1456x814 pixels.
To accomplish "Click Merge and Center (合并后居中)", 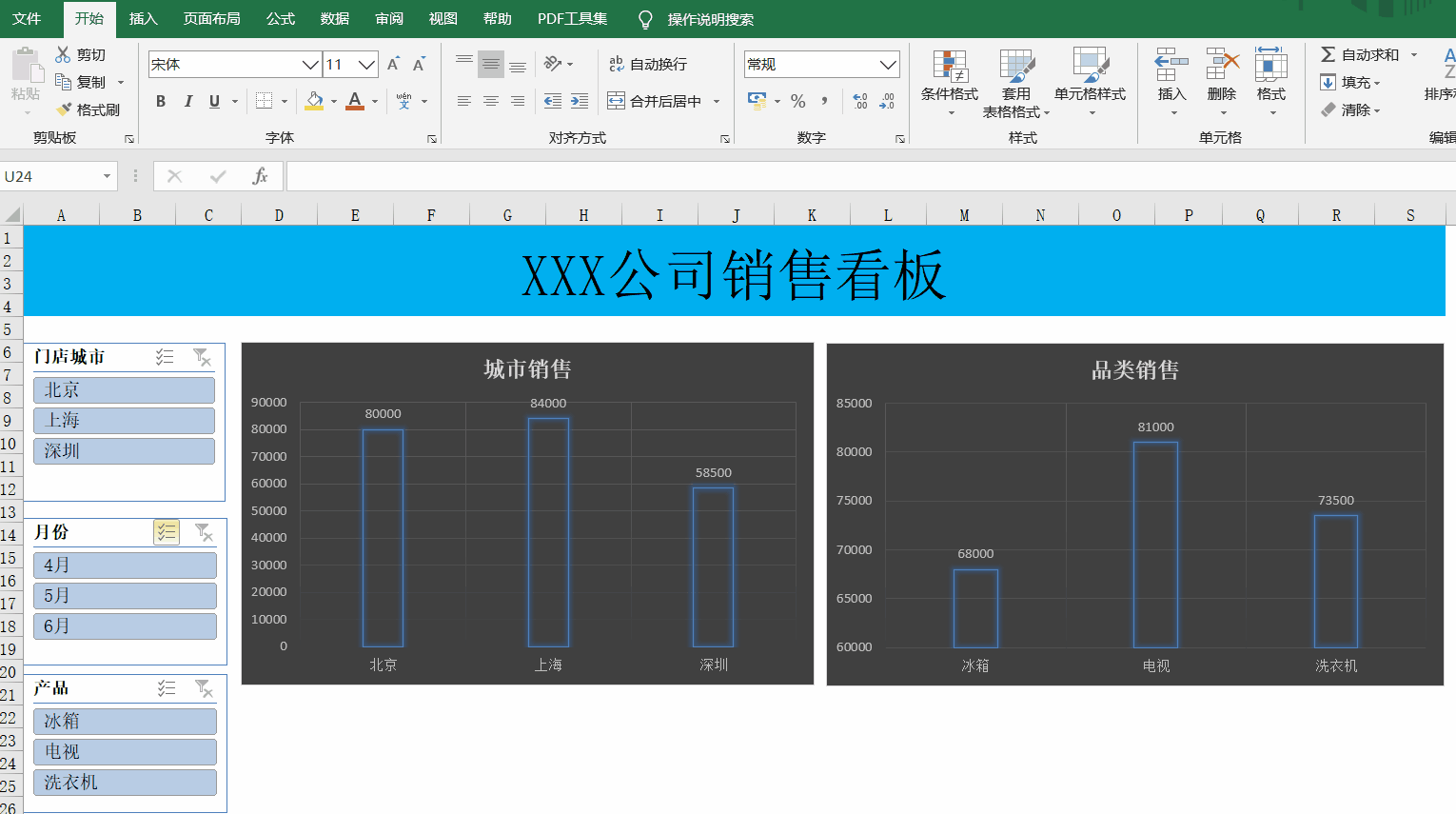I will point(655,101).
